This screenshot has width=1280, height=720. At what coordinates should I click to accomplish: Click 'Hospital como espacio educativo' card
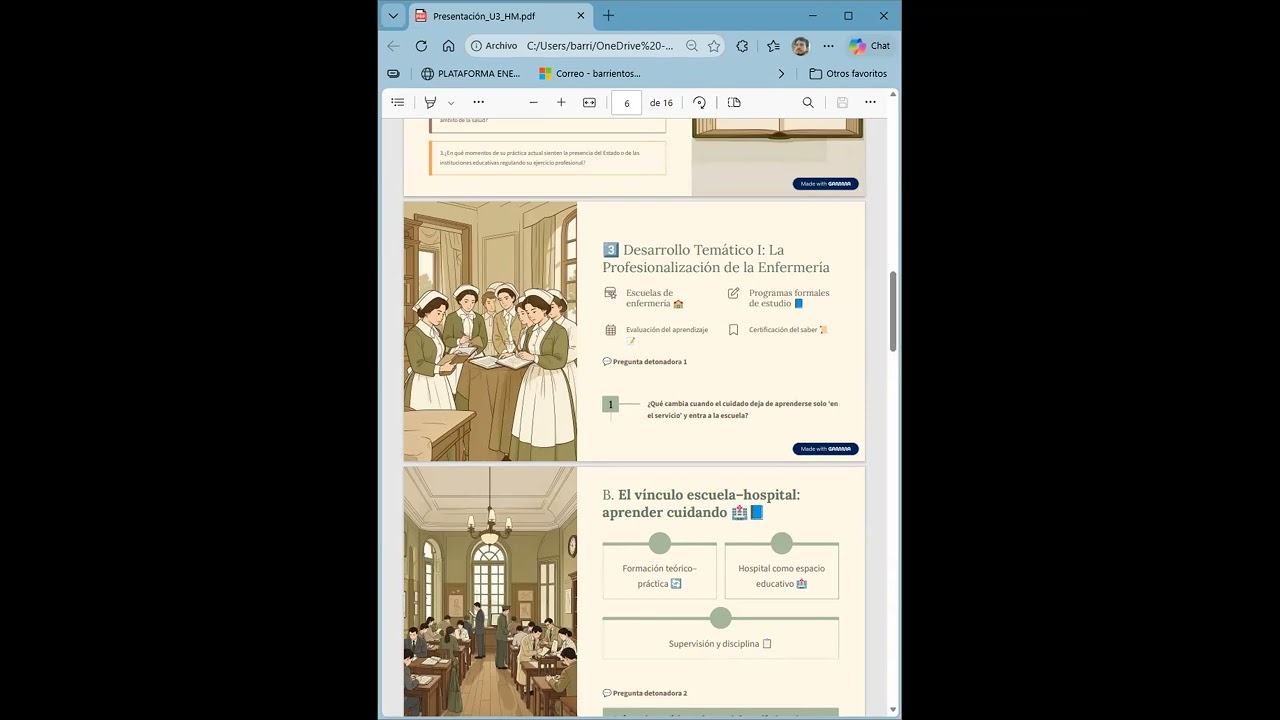[x=781, y=570]
